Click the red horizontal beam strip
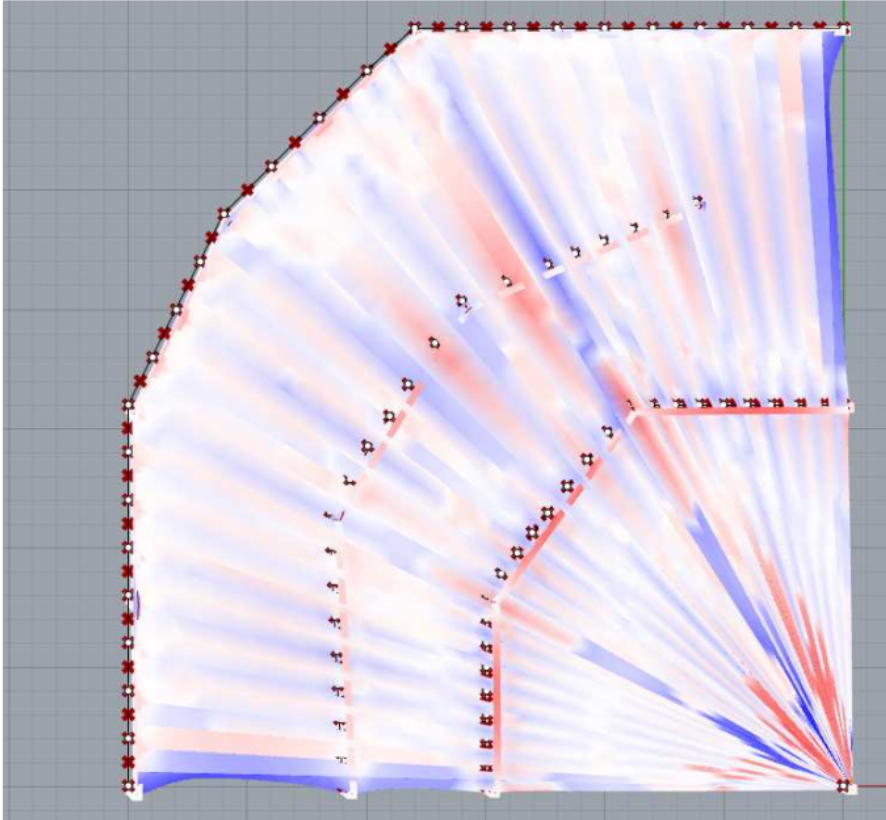The height and width of the screenshot is (820, 886). point(740,410)
